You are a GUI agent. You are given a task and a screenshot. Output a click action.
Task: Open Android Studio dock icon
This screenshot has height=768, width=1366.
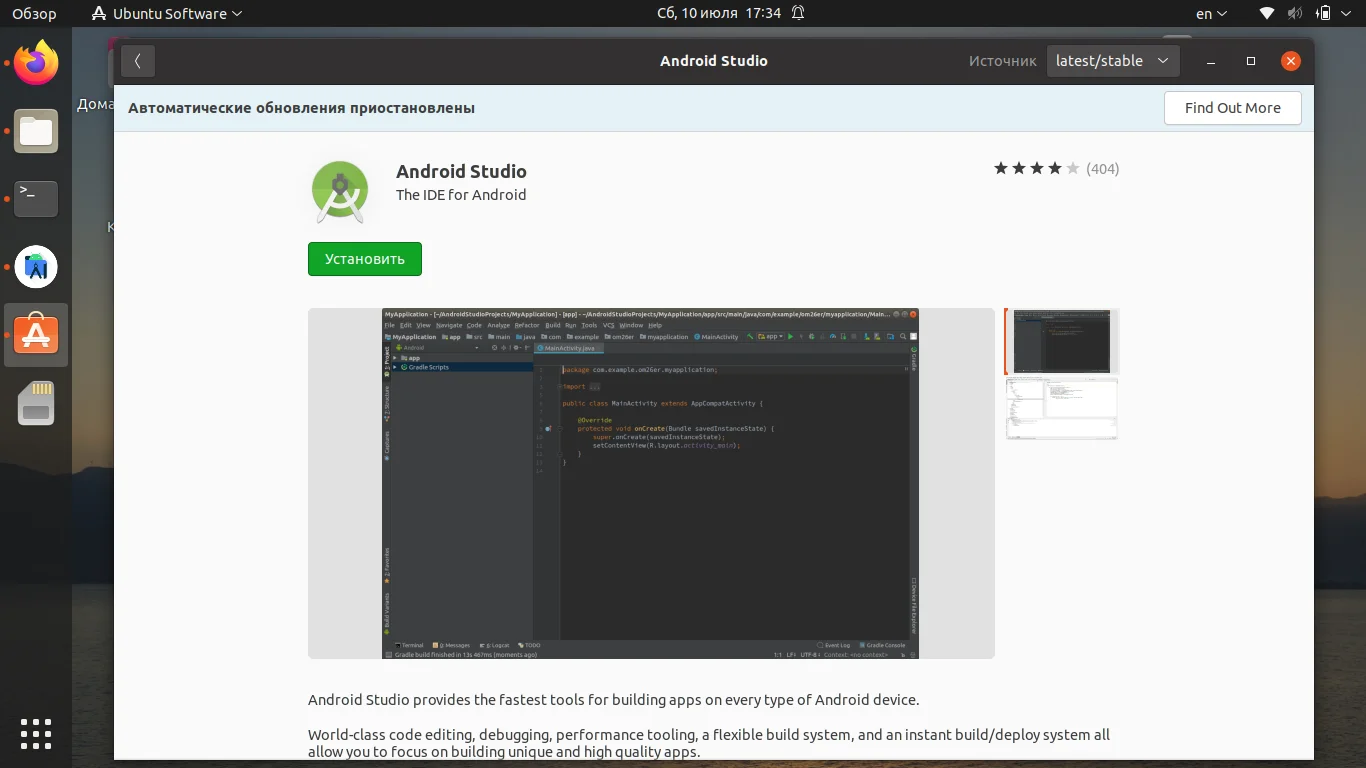(36, 267)
